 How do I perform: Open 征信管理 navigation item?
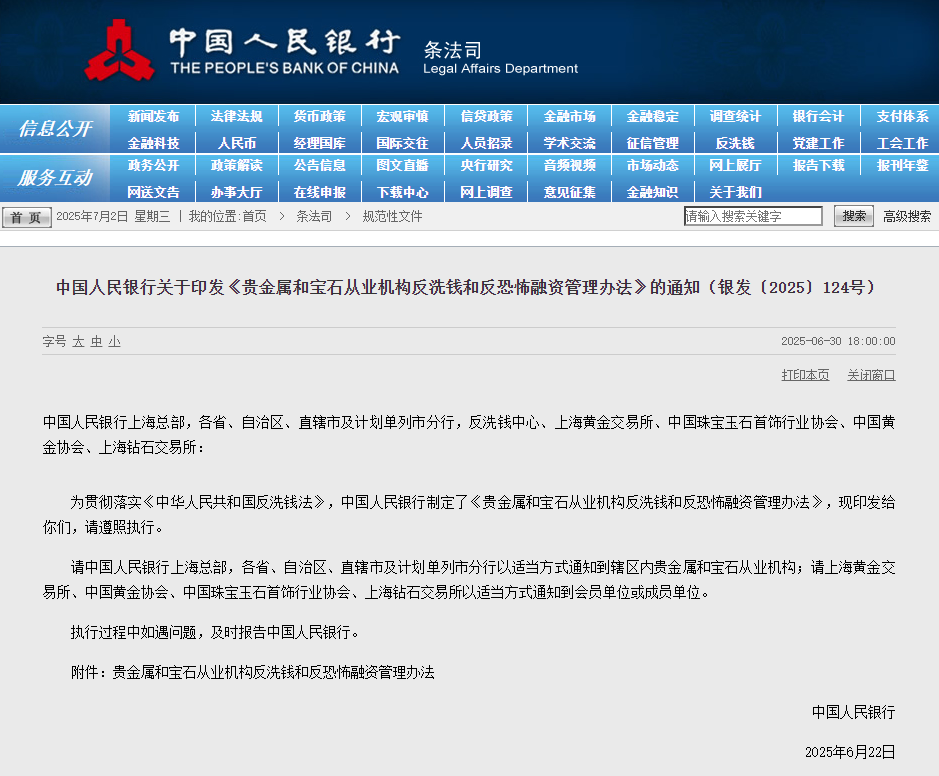point(653,143)
